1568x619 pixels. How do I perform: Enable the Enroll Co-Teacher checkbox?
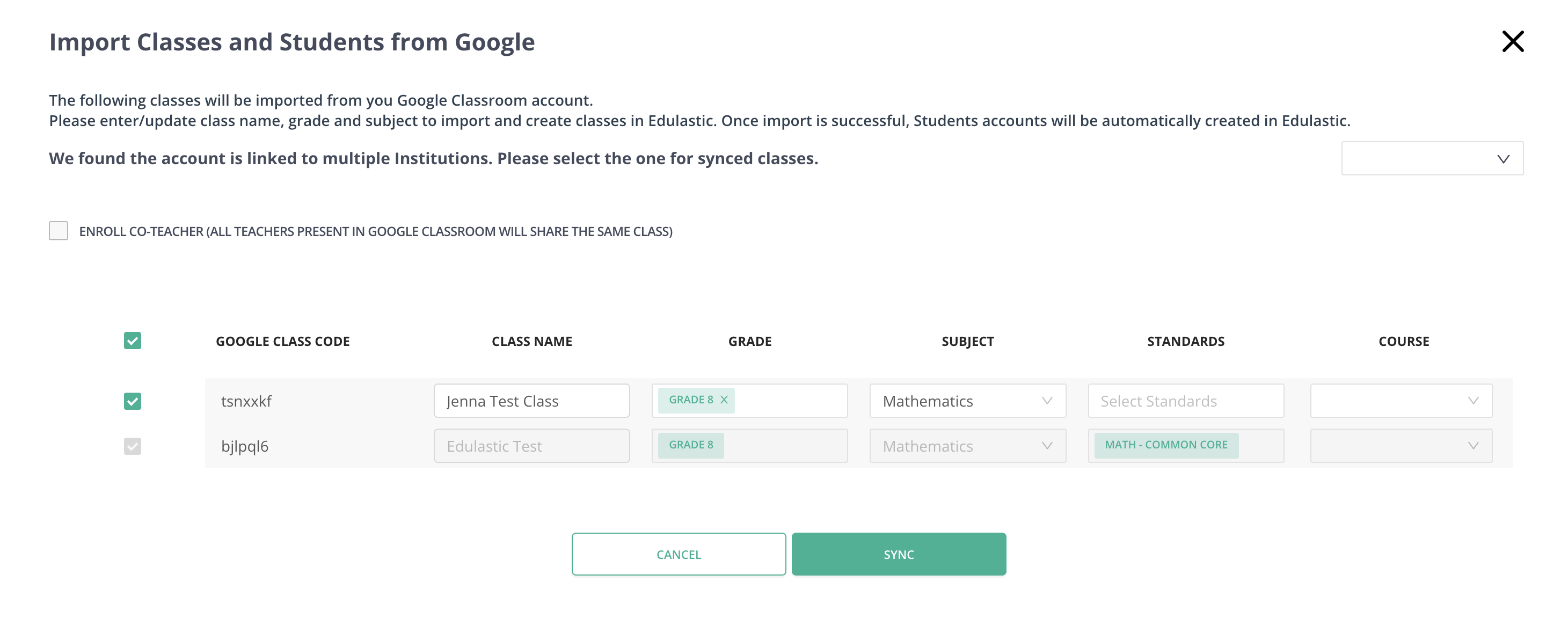click(x=58, y=231)
